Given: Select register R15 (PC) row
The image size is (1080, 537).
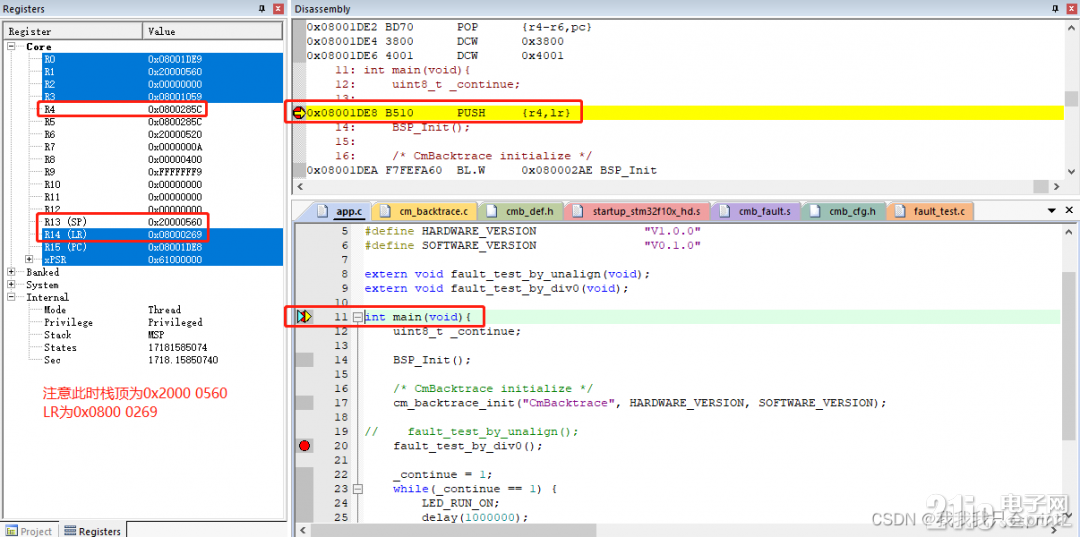Looking at the screenshot, I should point(162,247).
